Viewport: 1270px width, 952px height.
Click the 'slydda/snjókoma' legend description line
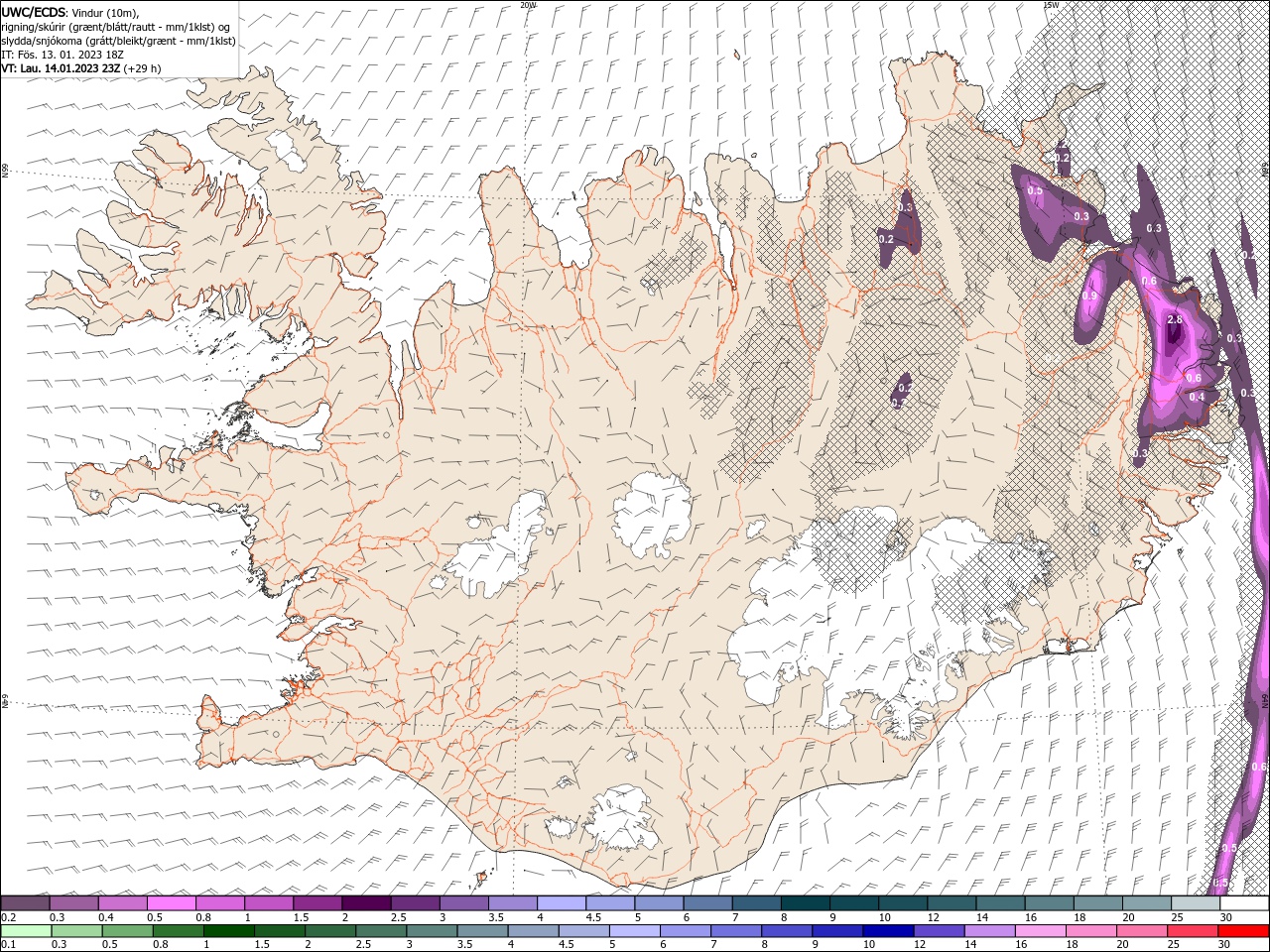click(x=118, y=41)
